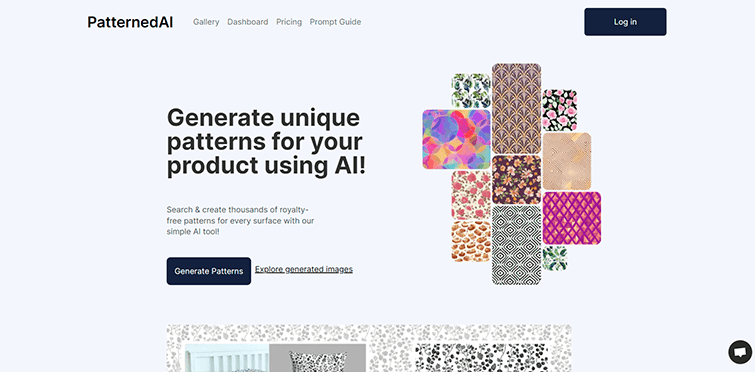Select the pink roses on black thumbnail
The width and height of the screenshot is (755, 372).
(560, 110)
